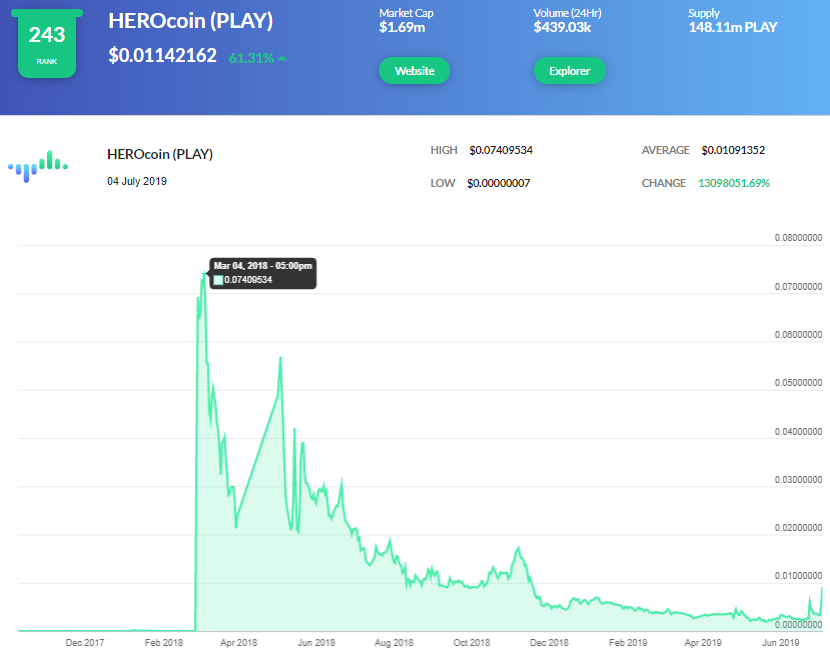This screenshot has height=659, width=830.
Task: Click the Jun 2019 x-axis label
Action: (x=781, y=643)
